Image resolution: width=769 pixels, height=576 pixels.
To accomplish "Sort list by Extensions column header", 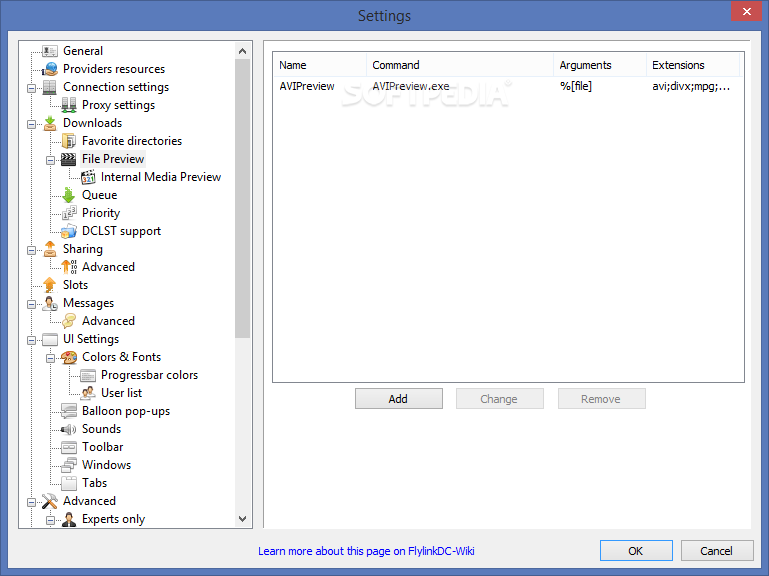I will [x=693, y=65].
